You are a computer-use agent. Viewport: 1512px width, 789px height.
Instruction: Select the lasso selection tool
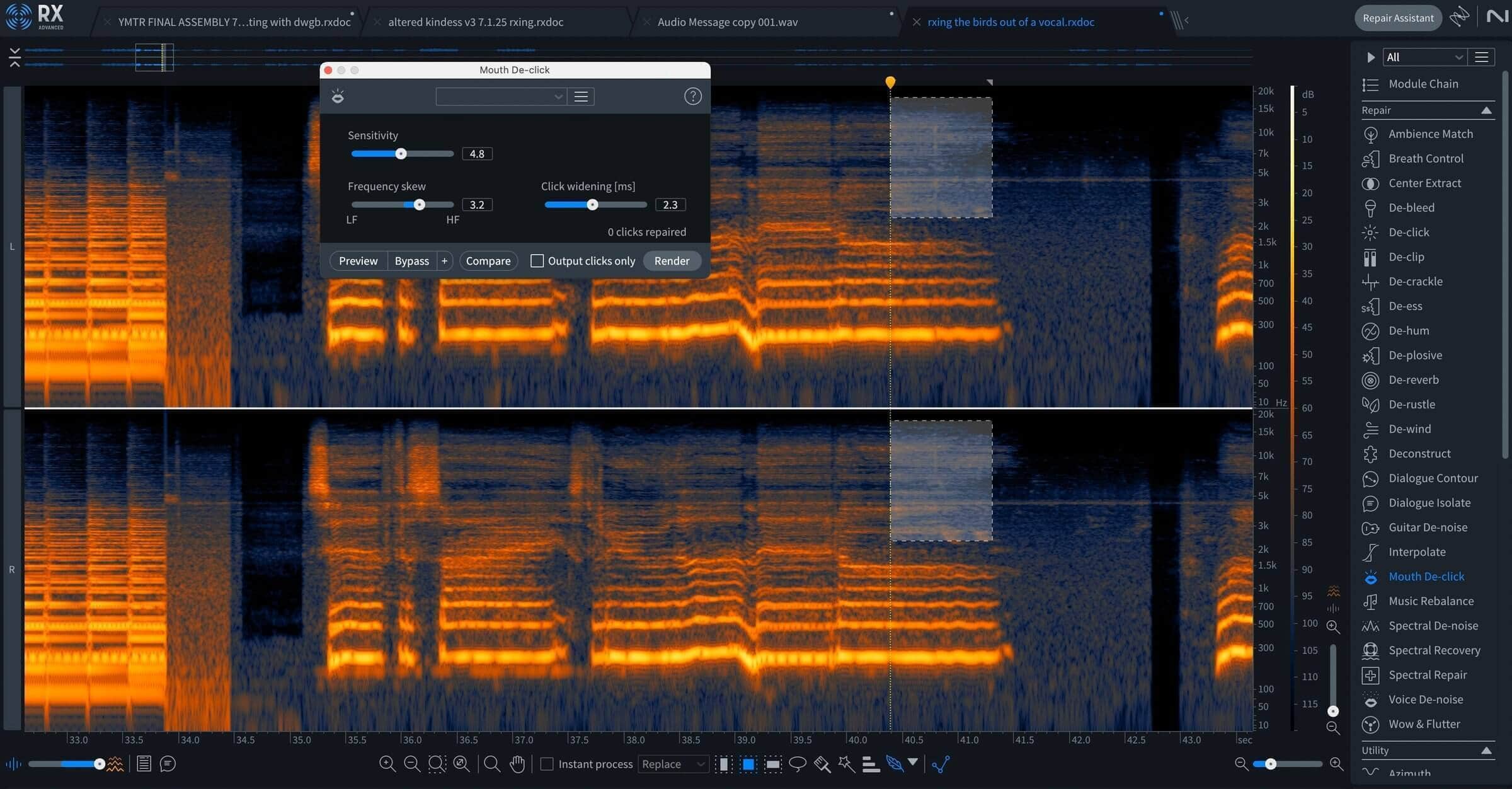(x=798, y=764)
